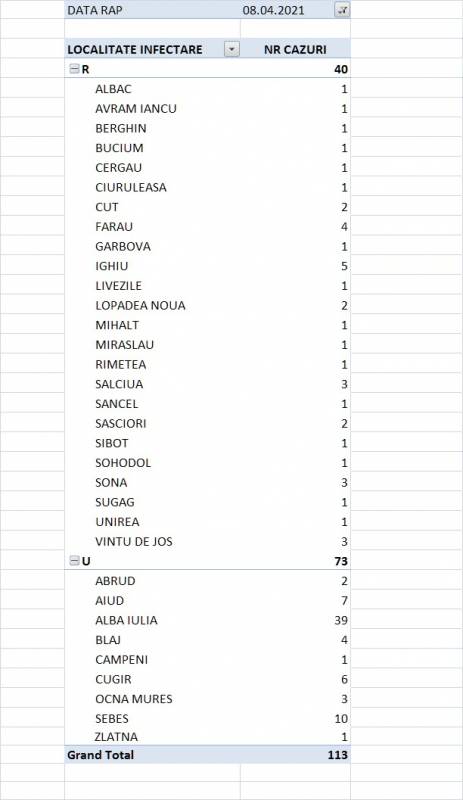
Task: Select the AIUD locality cell
Action: click(x=109, y=601)
